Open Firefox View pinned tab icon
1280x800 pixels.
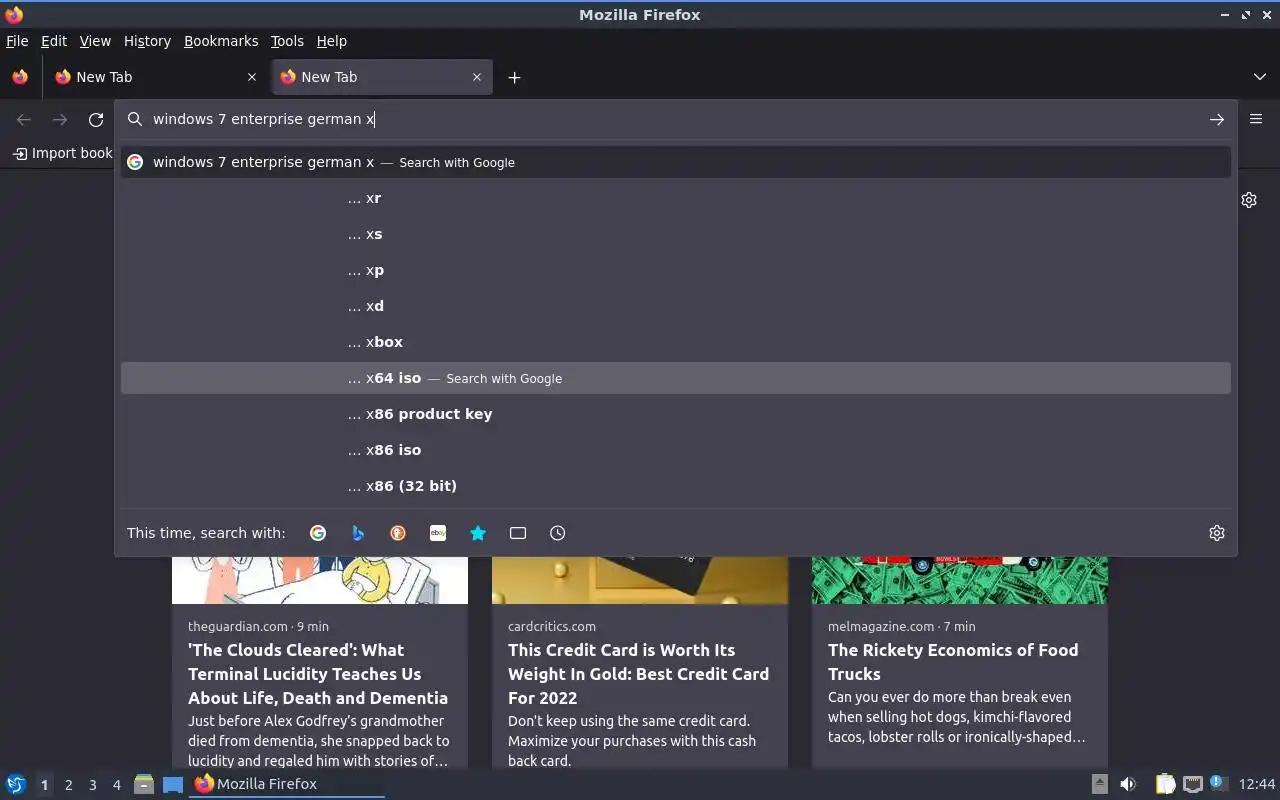[x=20, y=77]
